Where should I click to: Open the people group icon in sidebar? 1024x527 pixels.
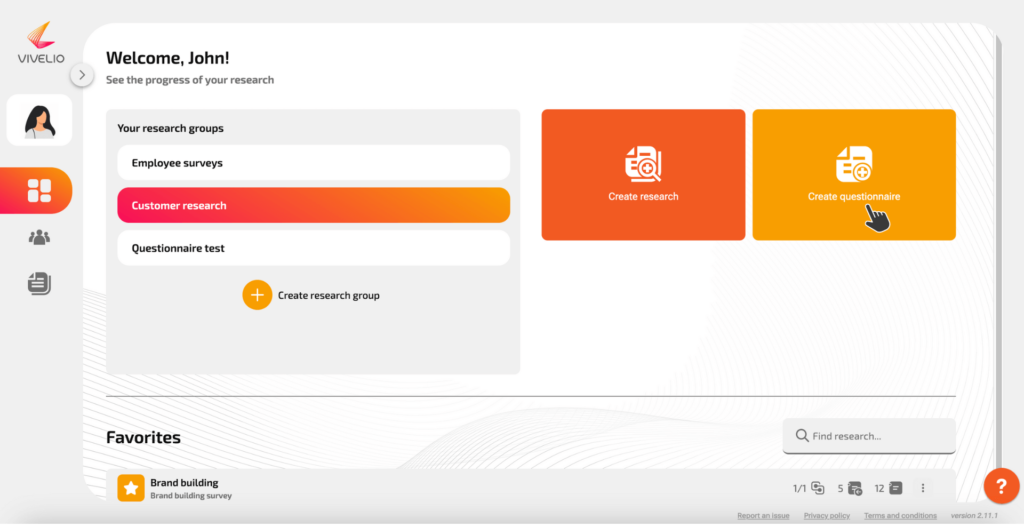(x=39, y=237)
